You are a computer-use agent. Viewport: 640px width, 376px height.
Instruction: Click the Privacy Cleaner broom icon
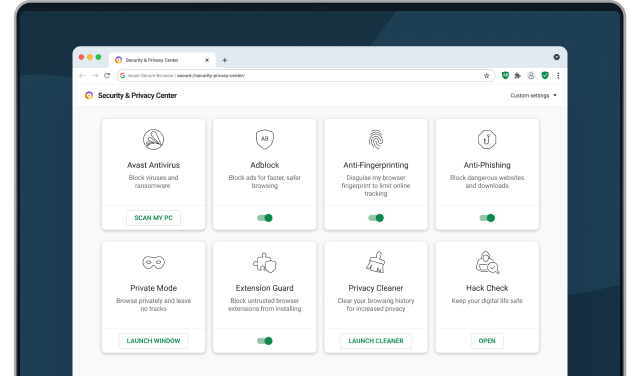[376, 262]
